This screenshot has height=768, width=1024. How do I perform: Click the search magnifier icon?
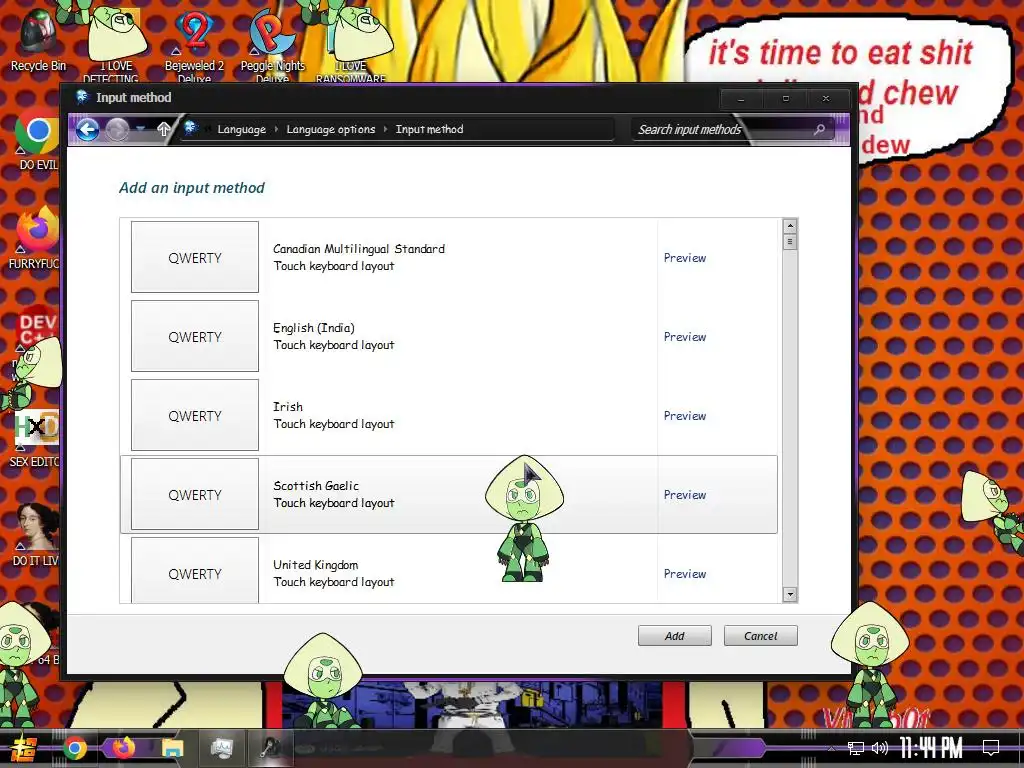pyautogui.click(x=819, y=129)
